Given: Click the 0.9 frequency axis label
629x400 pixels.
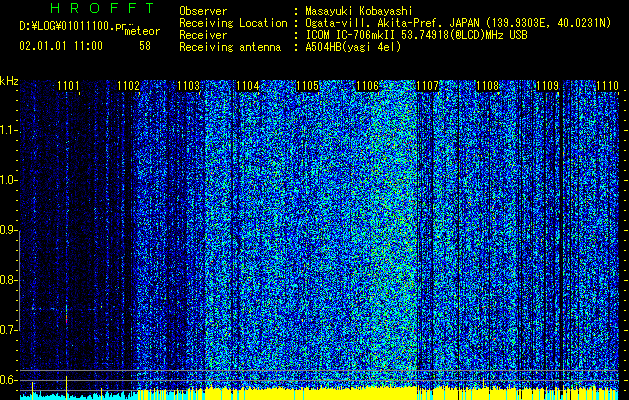Looking at the screenshot, I should point(8,230).
